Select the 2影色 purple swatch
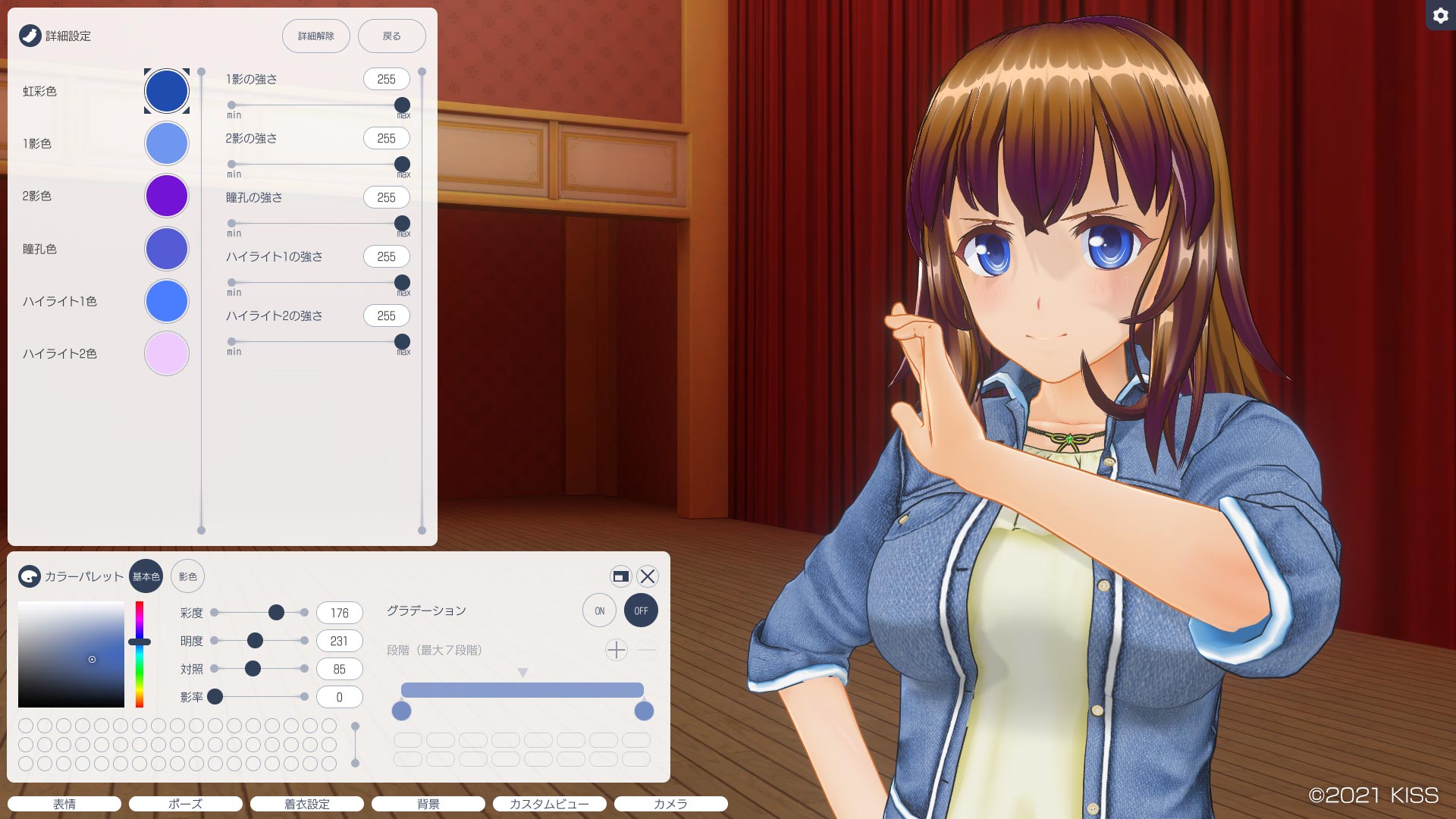1456x819 pixels. point(167,196)
